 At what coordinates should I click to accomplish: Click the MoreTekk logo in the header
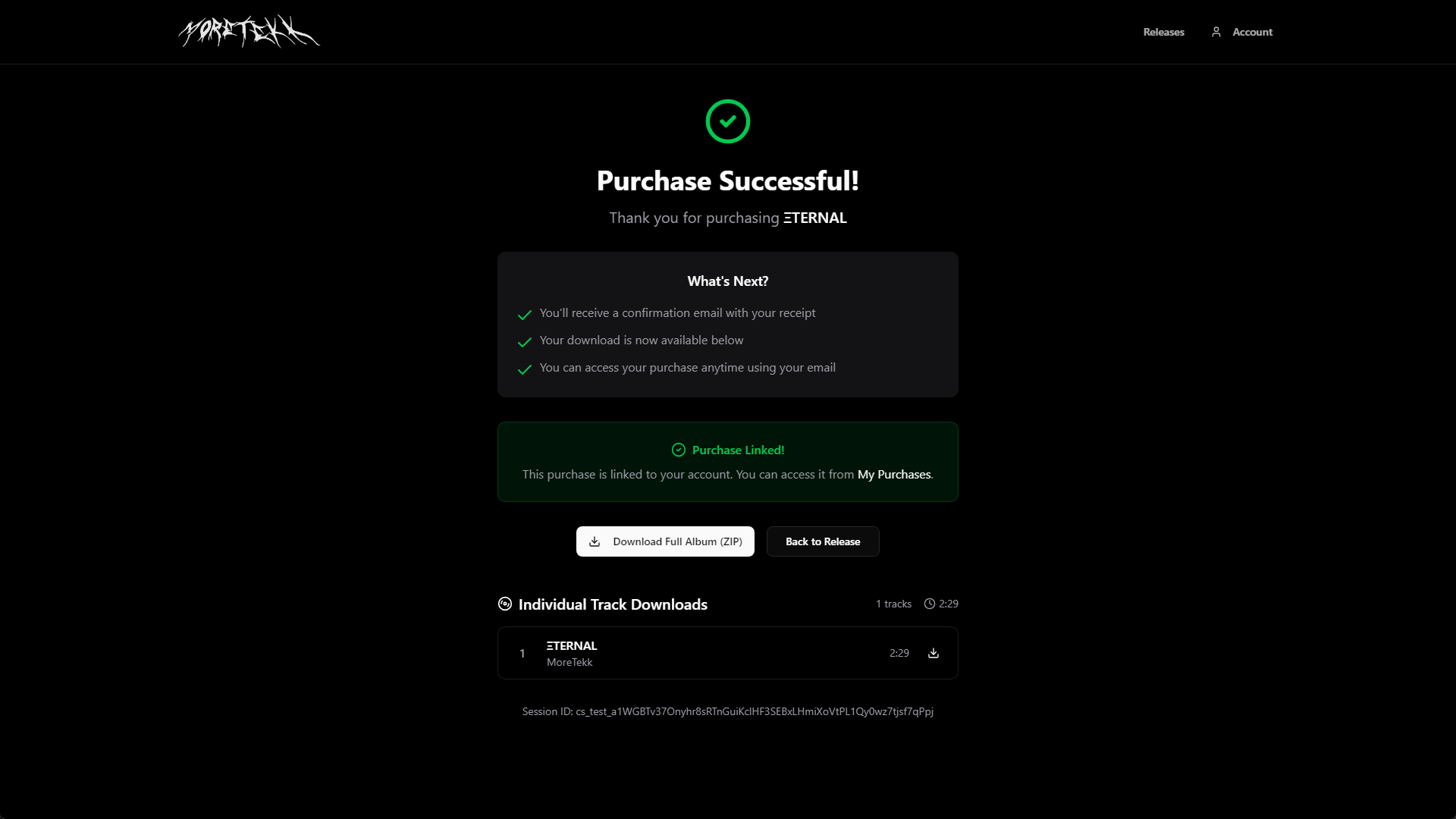tap(249, 32)
